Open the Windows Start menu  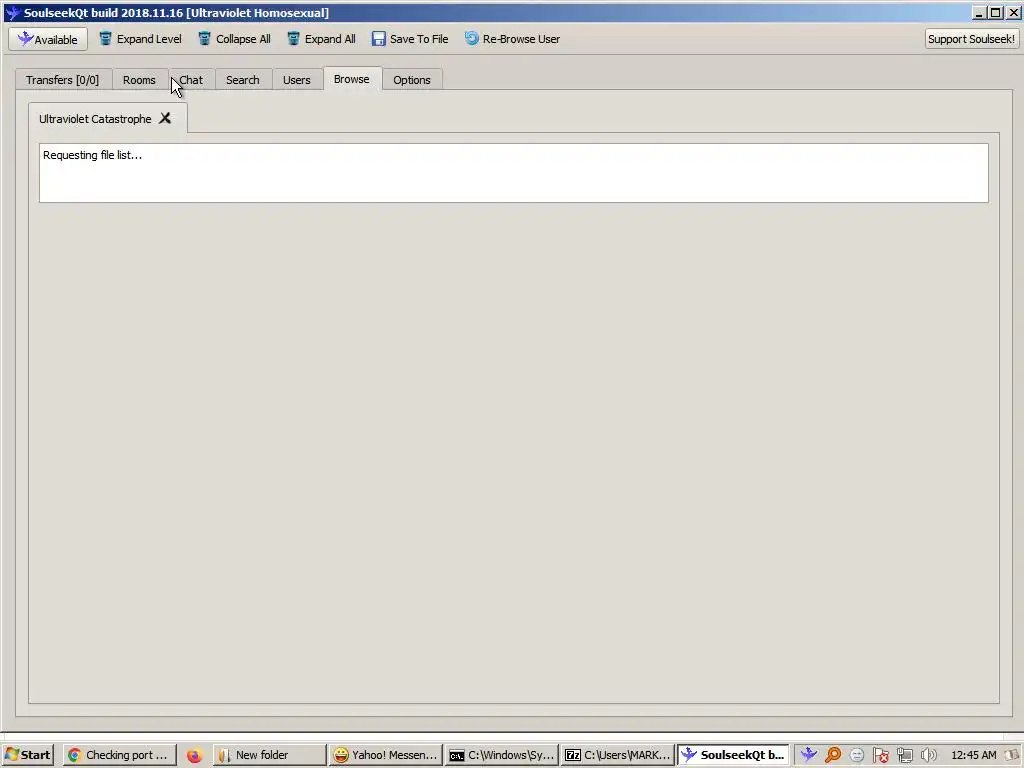tap(28, 755)
